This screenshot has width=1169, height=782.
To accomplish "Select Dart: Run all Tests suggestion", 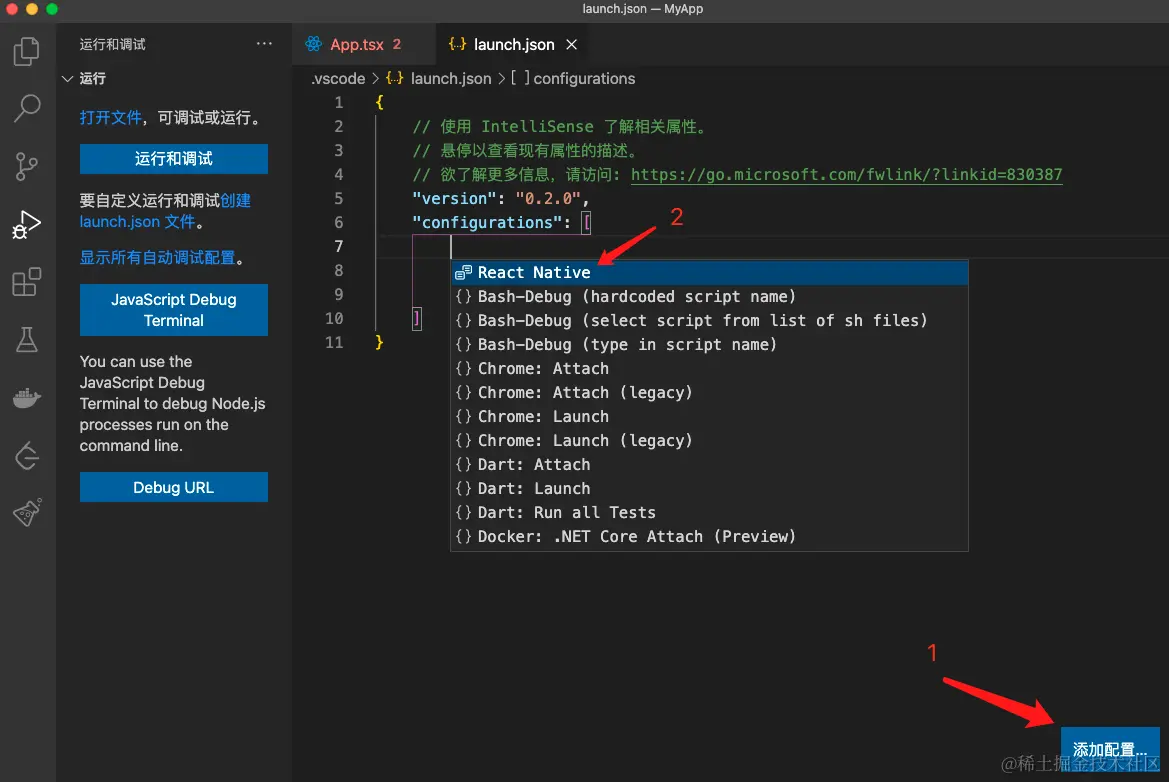I will (x=709, y=512).
